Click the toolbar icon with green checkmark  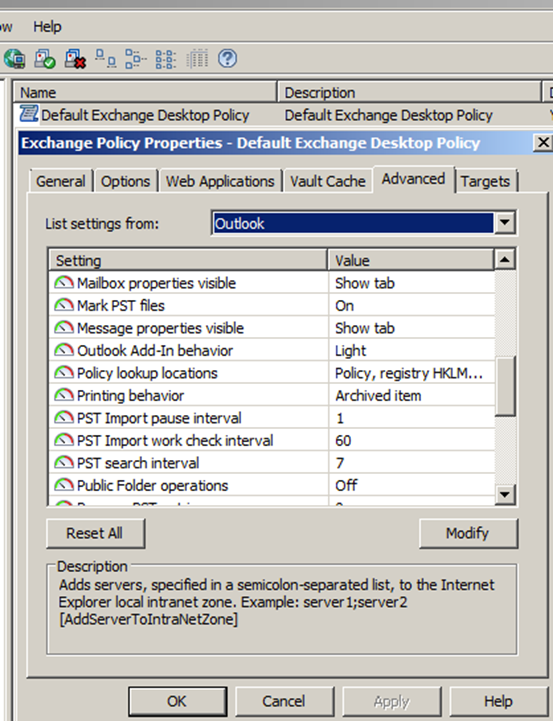[x=45, y=59]
